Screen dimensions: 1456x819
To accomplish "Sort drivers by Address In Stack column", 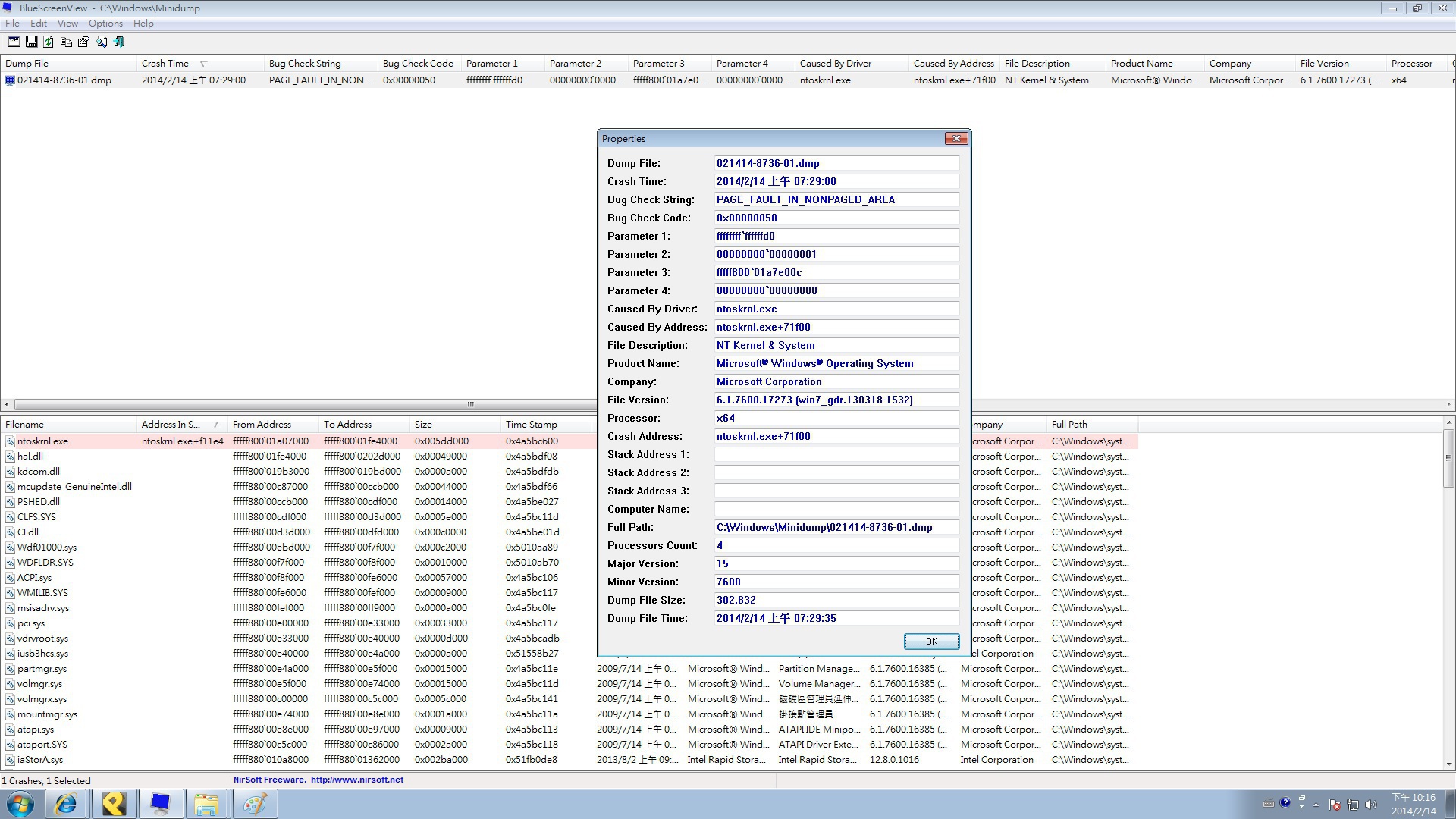I will coord(171,425).
